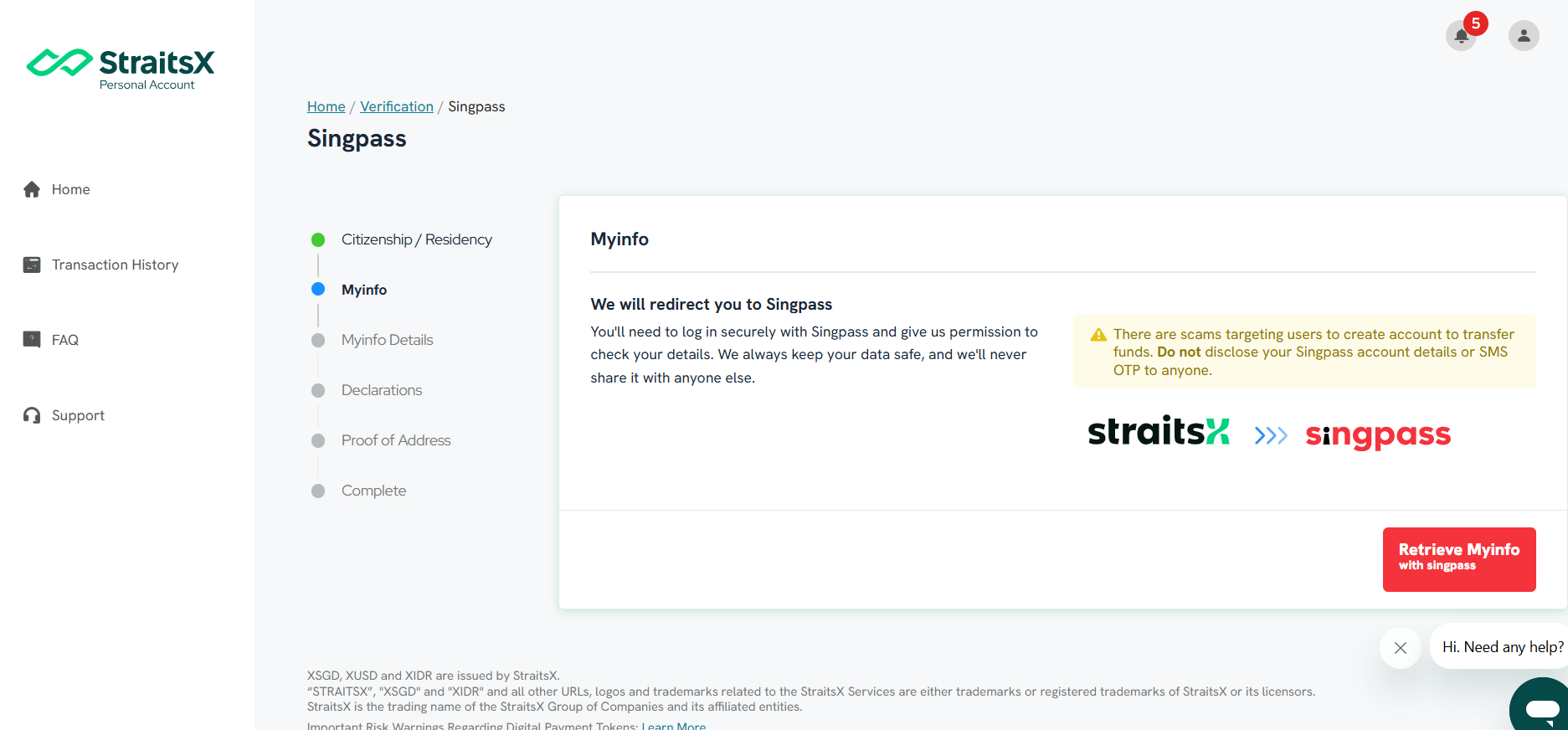1568x730 pixels.
Task: Select the Proof of Address step
Action: 396,440
